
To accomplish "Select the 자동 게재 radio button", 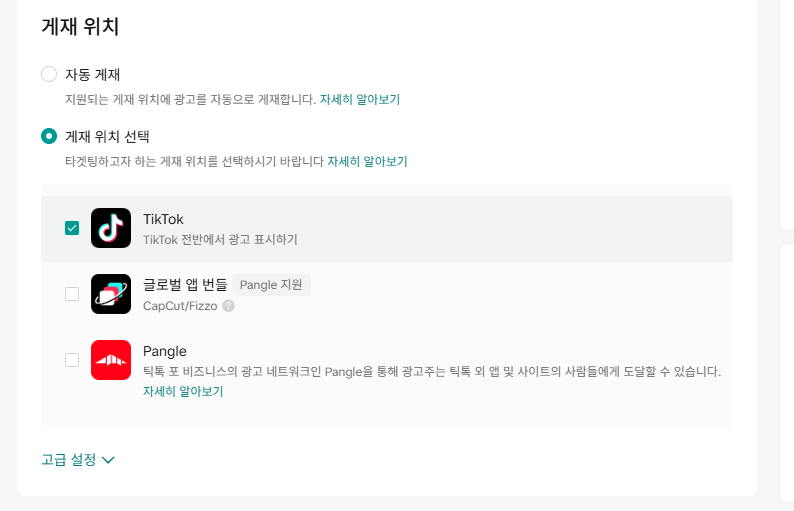I will click(x=49, y=74).
